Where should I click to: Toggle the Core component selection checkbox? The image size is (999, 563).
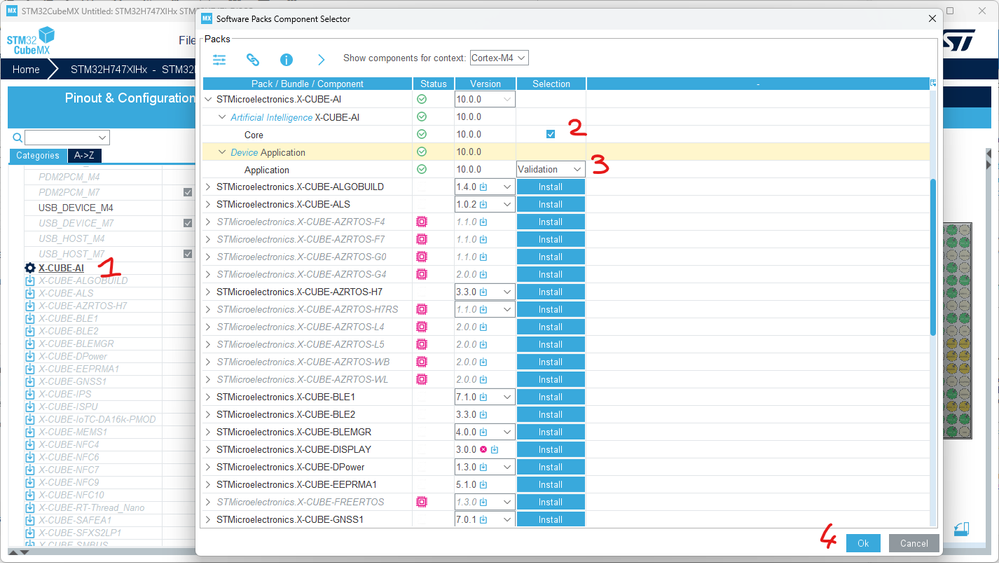tap(550, 134)
